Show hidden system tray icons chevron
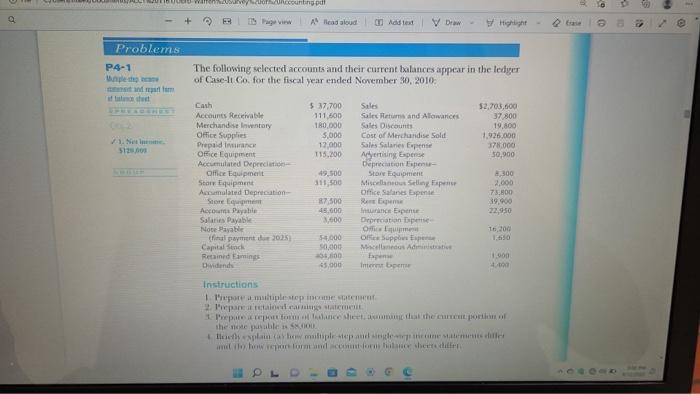Screen dimensions: 700x394 coord(561,371)
